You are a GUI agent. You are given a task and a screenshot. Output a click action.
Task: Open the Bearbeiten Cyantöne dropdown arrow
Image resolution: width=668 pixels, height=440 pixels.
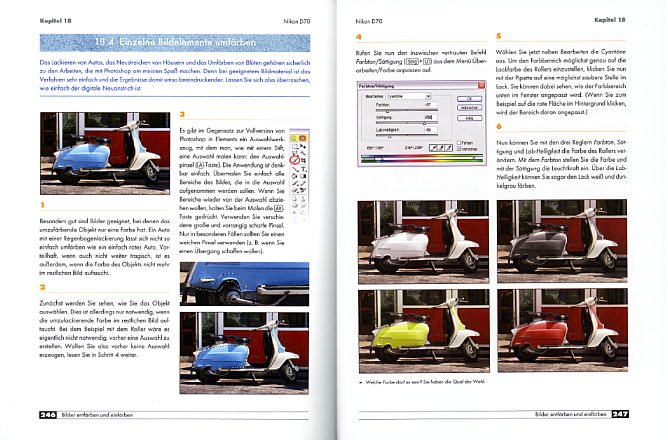[428, 96]
